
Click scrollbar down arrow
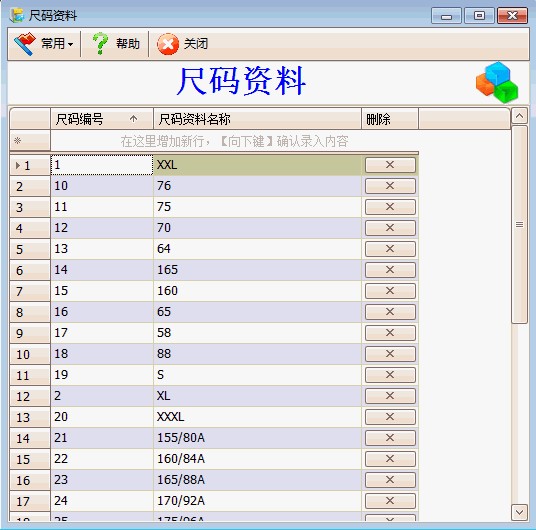519,513
